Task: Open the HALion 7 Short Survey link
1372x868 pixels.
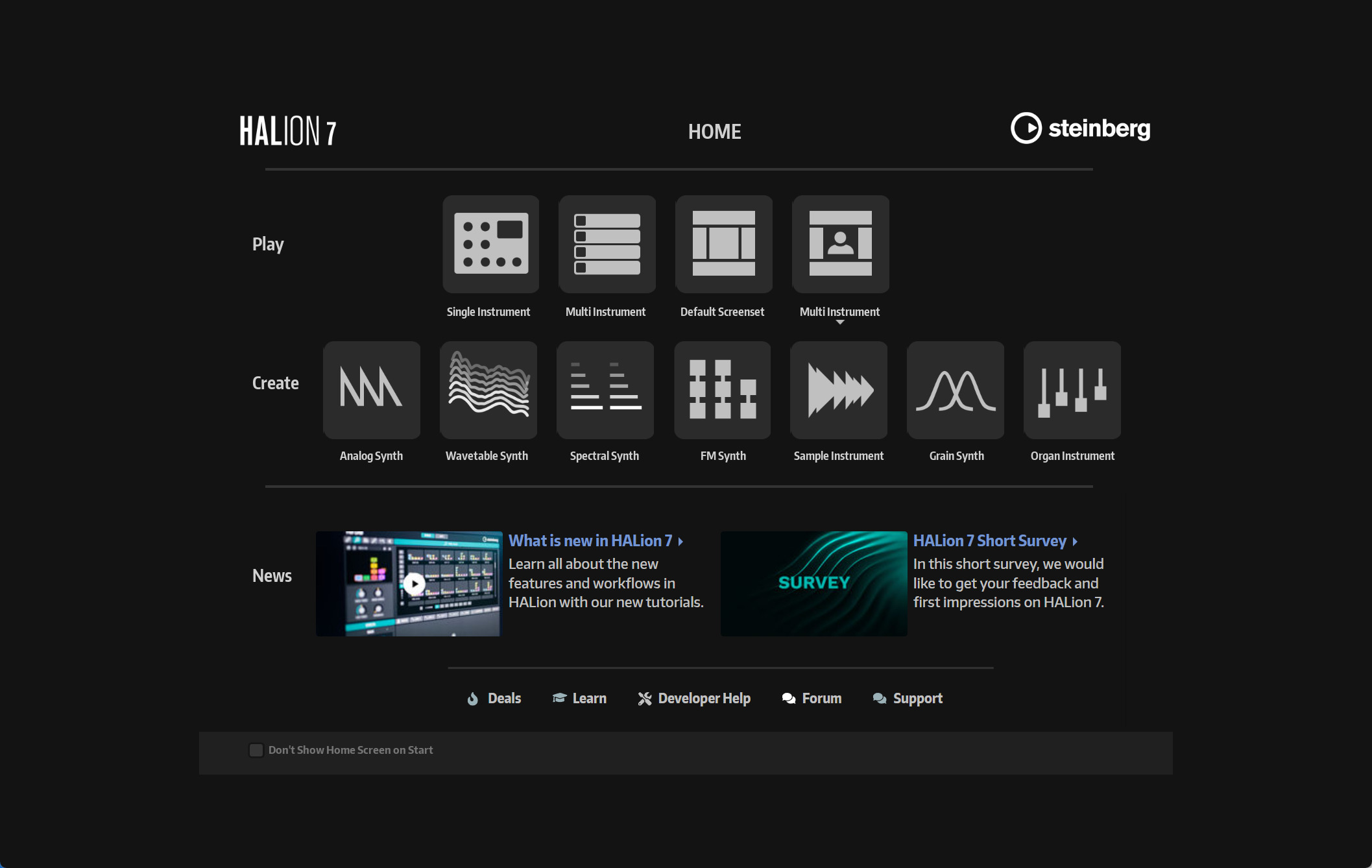Action: point(995,540)
